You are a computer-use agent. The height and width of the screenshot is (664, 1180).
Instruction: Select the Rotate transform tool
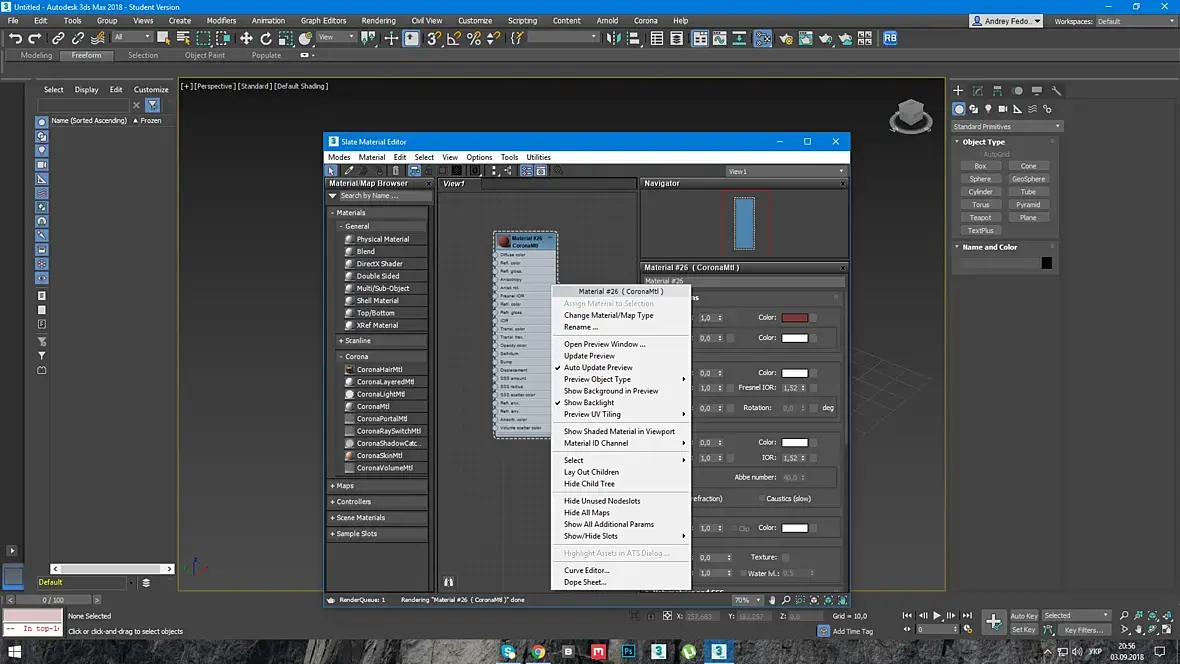(x=266, y=38)
